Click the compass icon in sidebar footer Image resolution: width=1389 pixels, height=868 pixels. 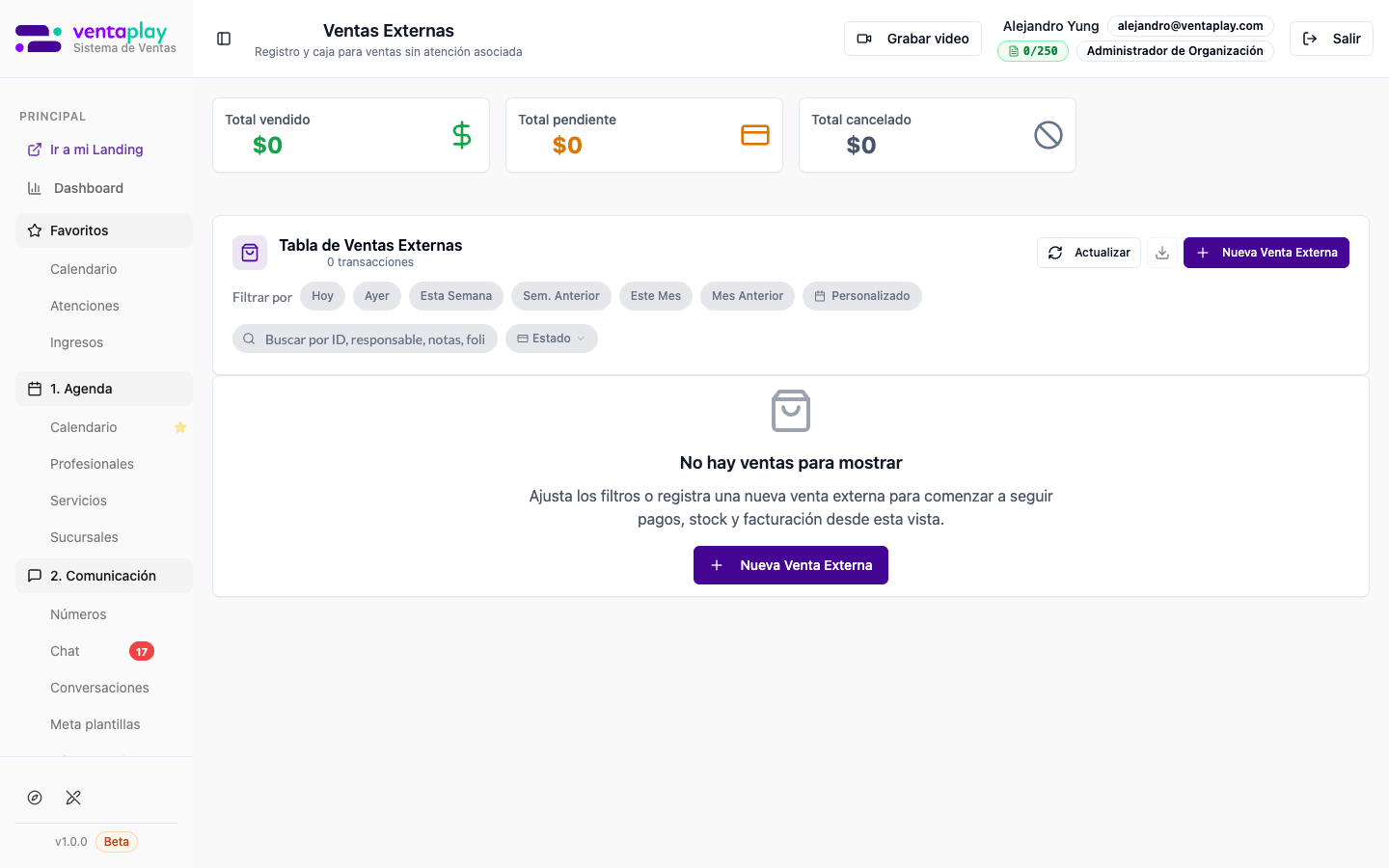coord(35,798)
